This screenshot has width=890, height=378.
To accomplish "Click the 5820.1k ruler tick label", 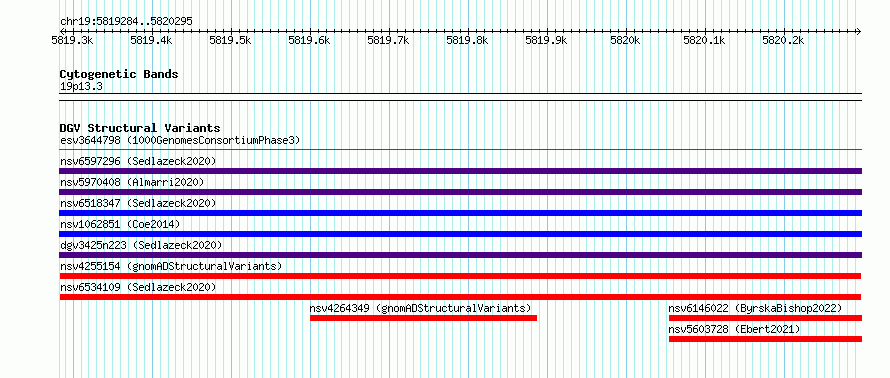I will coord(704,40).
